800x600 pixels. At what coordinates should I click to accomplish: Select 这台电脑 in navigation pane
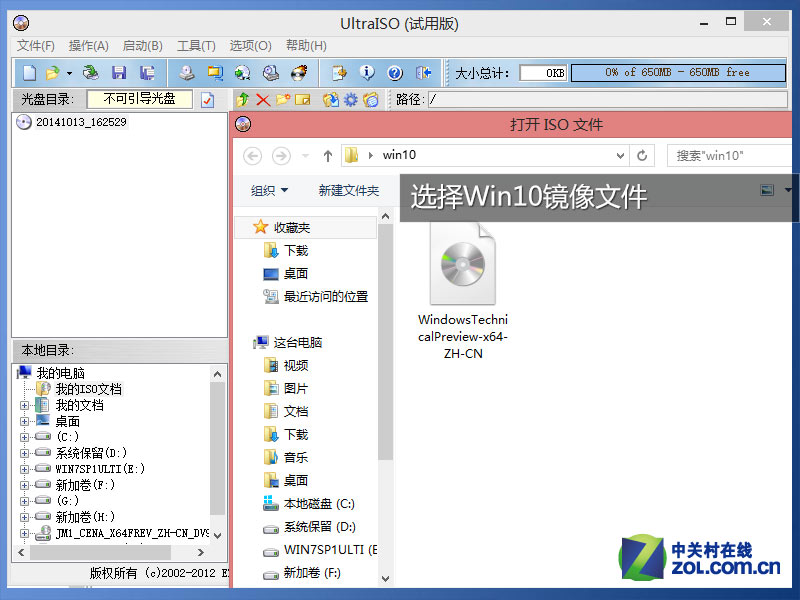[x=298, y=342]
